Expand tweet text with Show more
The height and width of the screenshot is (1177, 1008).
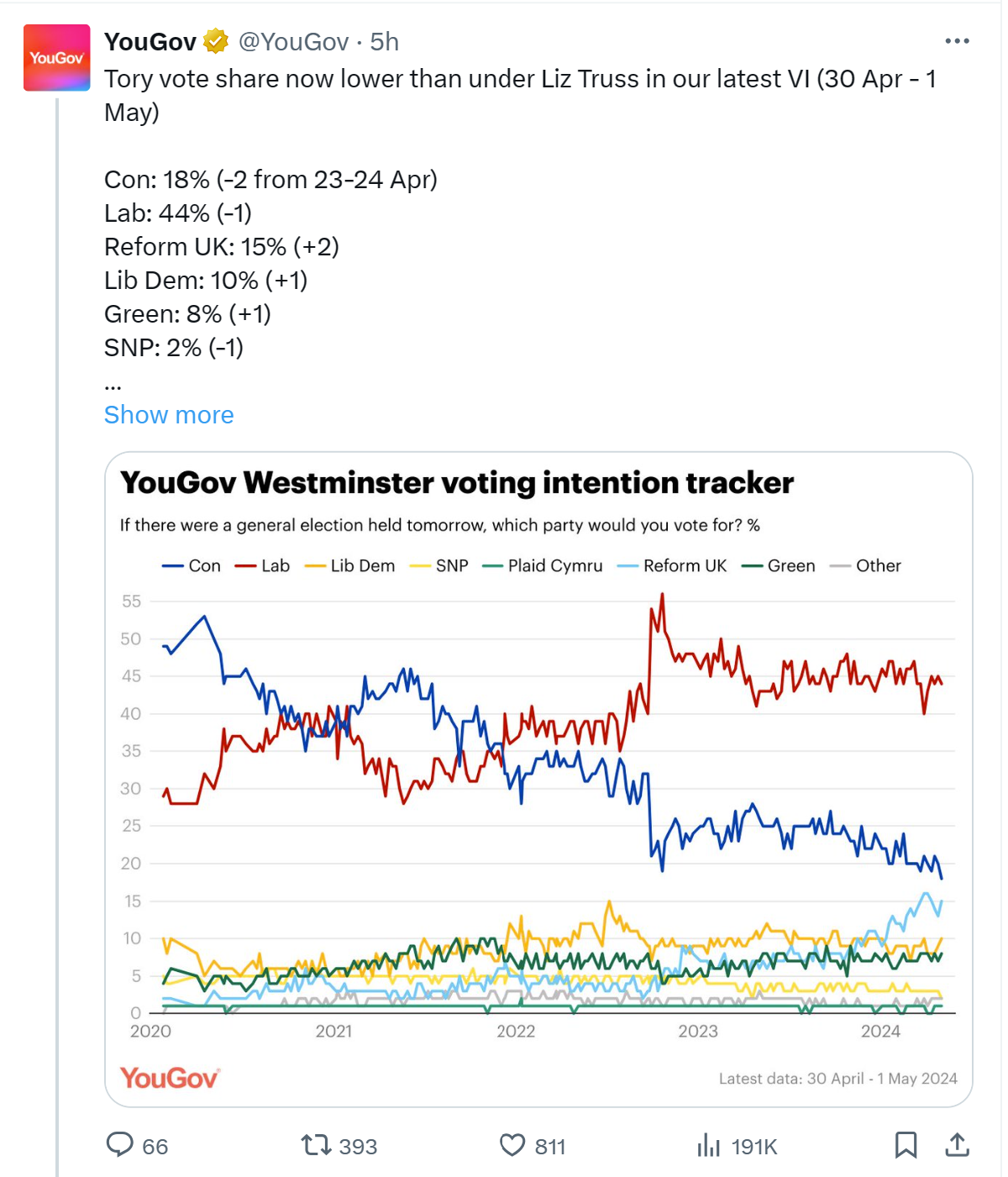pyautogui.click(x=169, y=415)
